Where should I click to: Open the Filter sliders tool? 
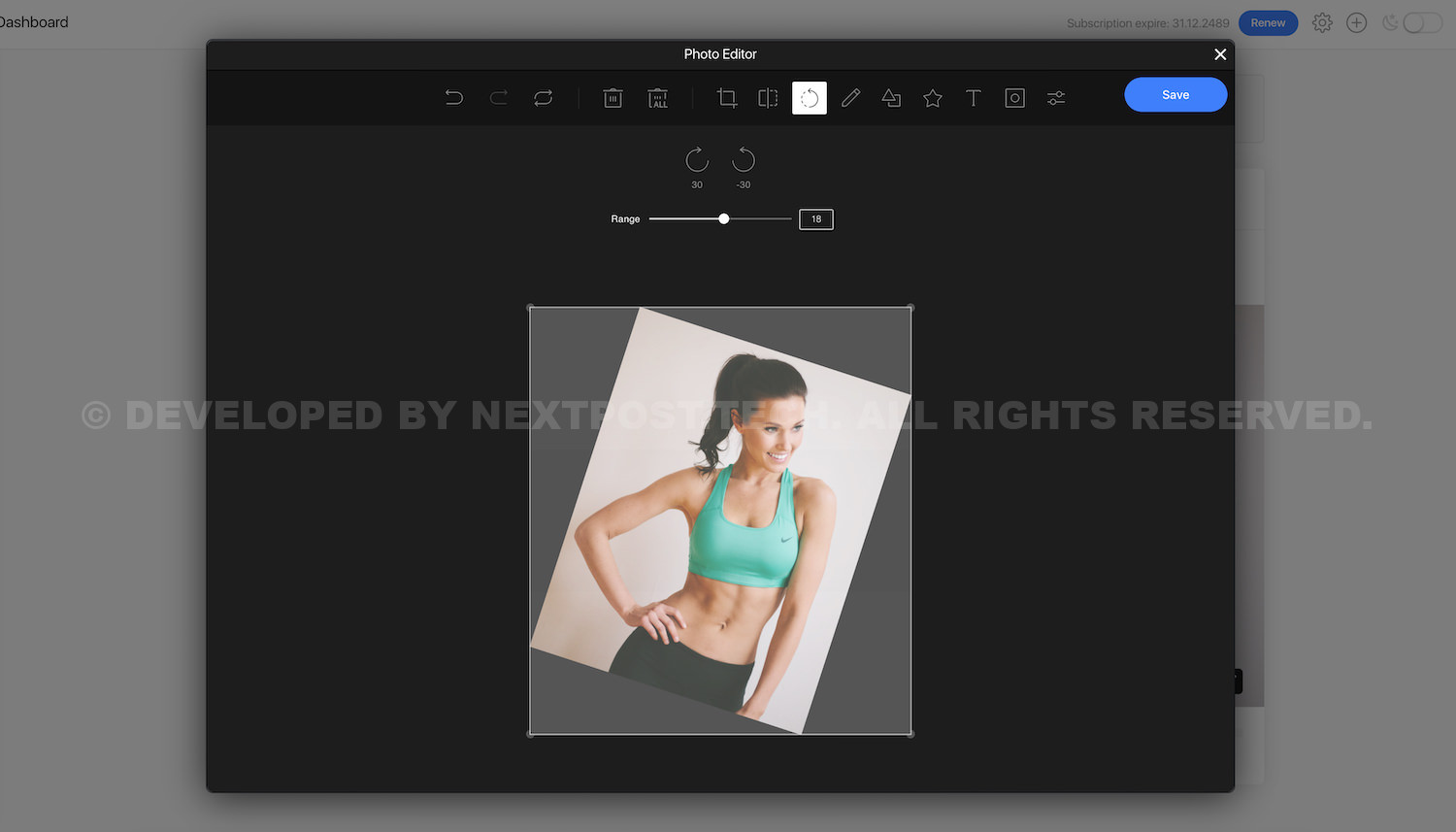point(1056,98)
